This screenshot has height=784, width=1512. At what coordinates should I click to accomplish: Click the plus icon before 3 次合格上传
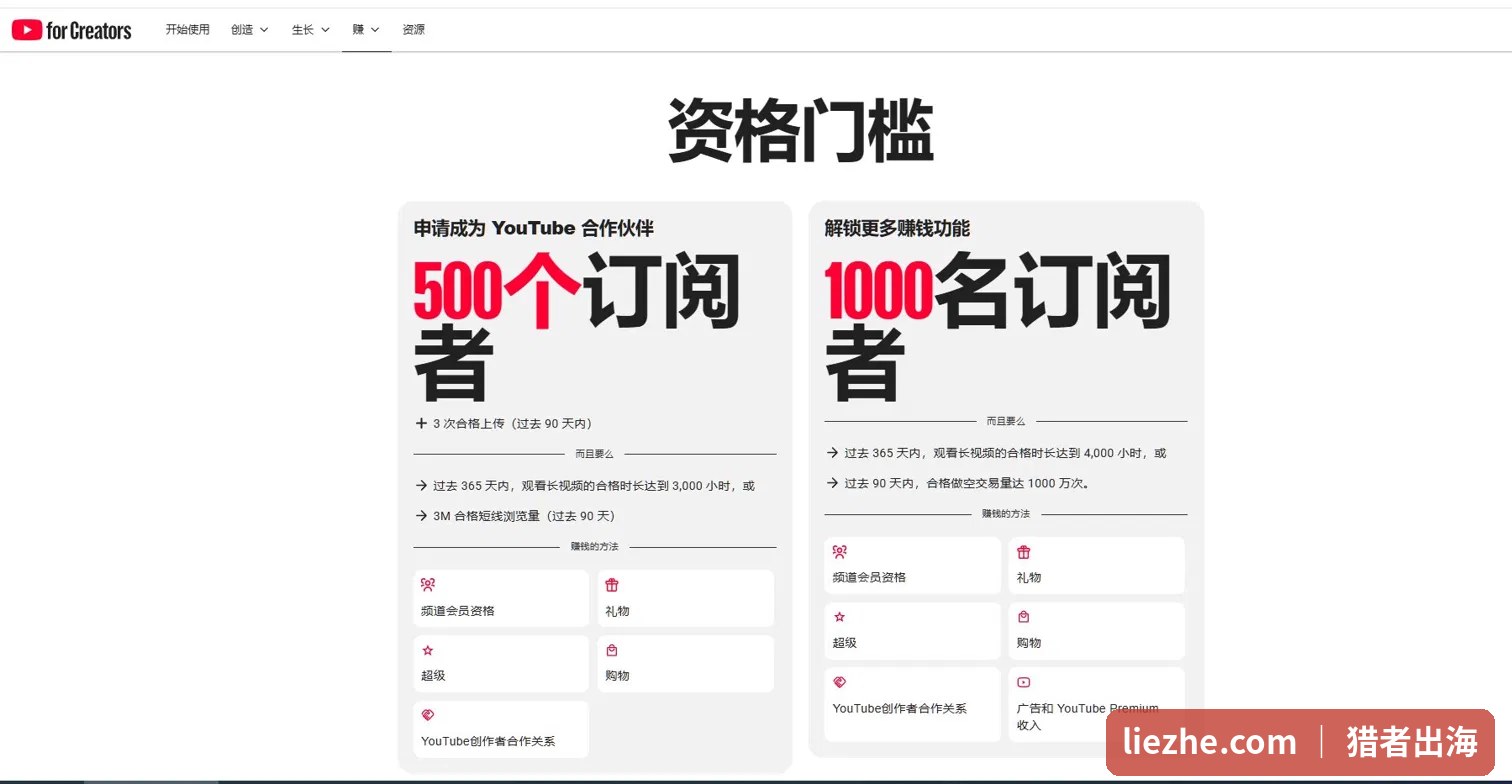click(421, 423)
